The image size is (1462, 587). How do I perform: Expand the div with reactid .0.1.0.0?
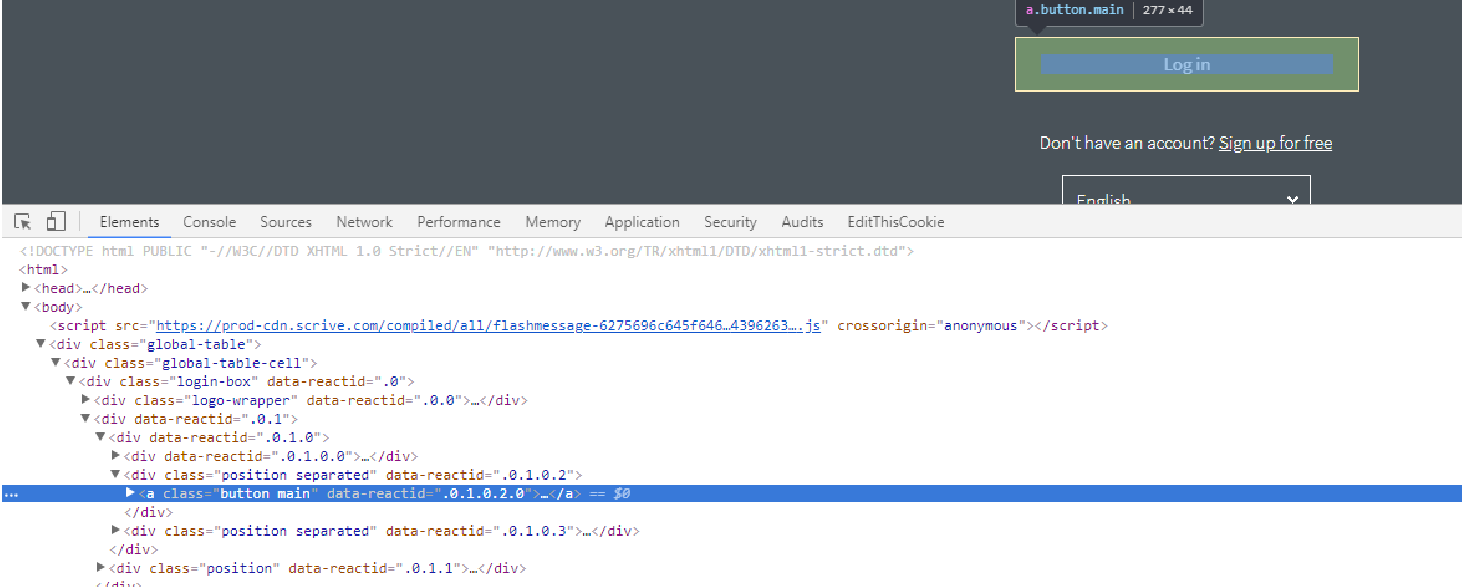point(116,456)
